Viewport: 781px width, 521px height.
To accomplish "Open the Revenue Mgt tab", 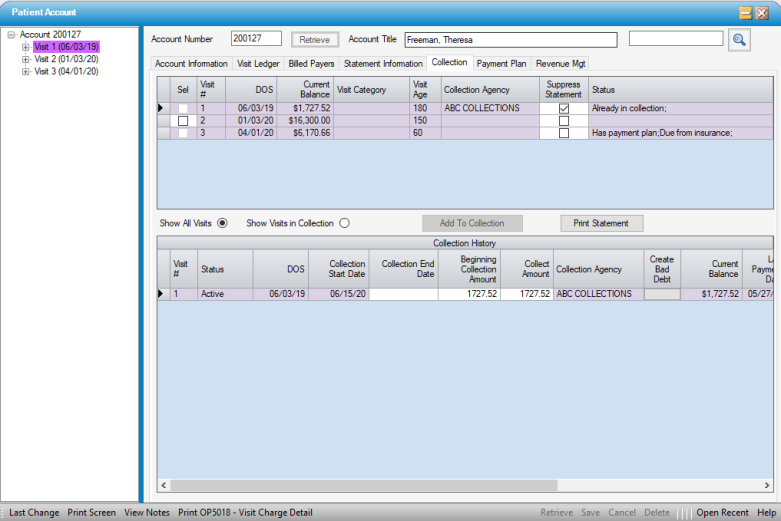I will point(560,64).
